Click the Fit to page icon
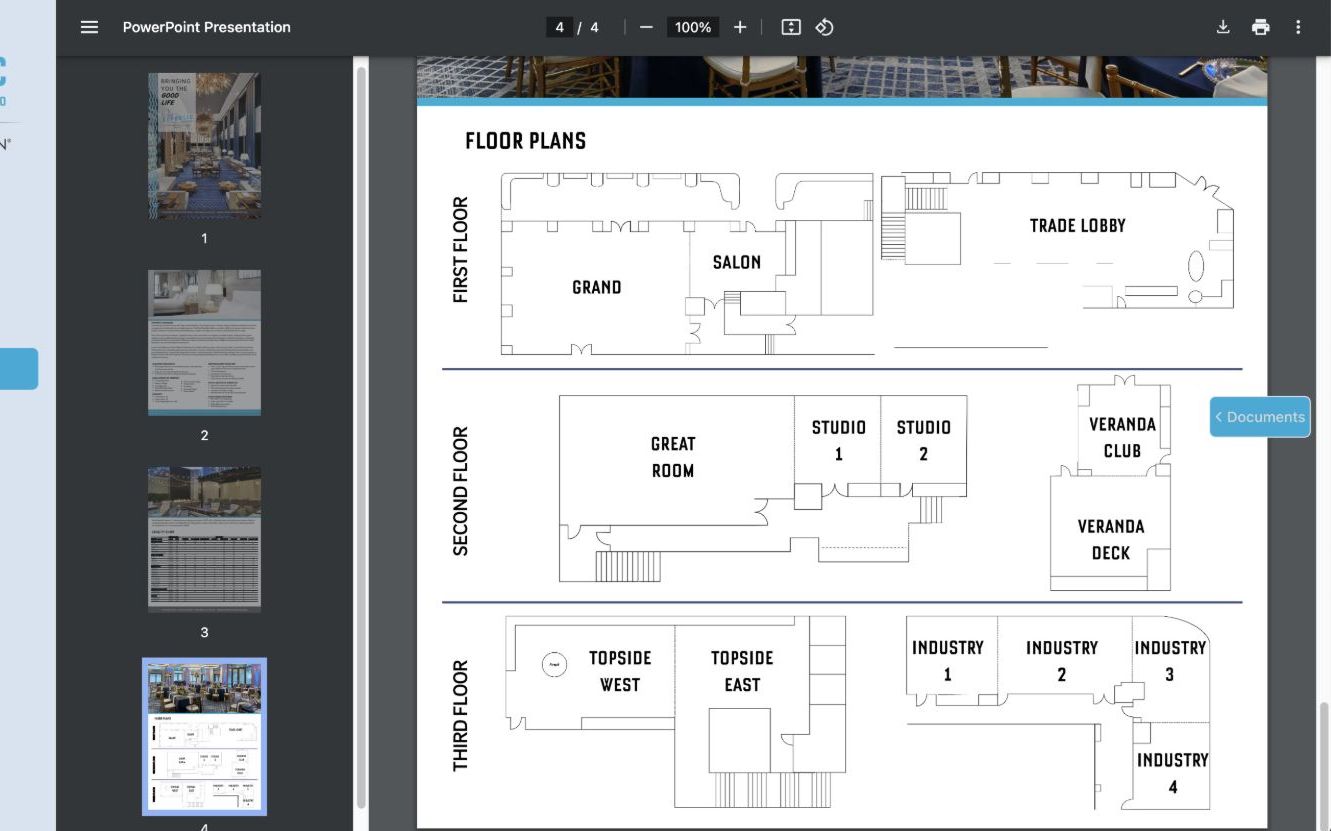 [791, 27]
